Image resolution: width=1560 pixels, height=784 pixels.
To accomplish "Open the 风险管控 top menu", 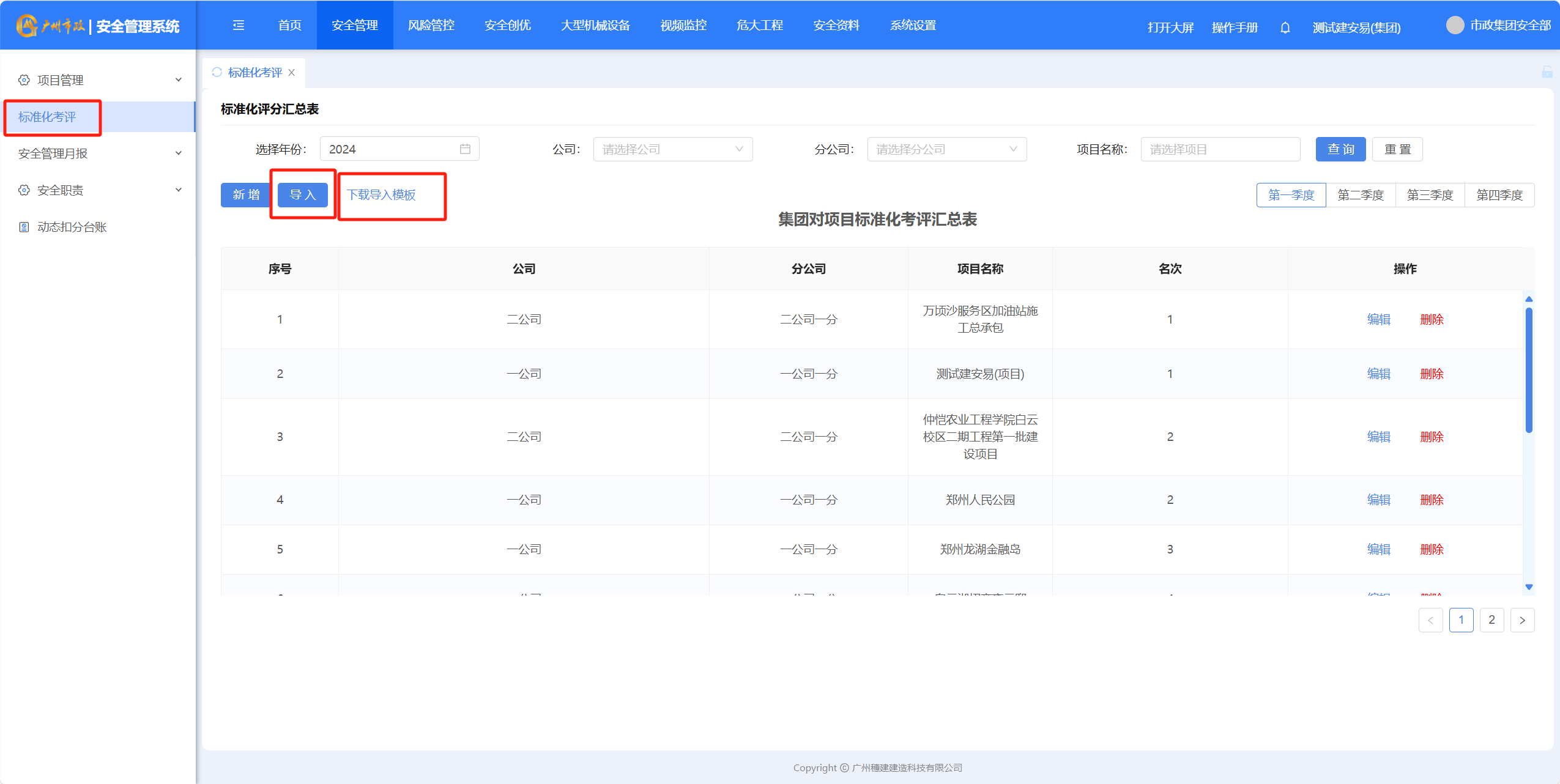I will pos(431,25).
